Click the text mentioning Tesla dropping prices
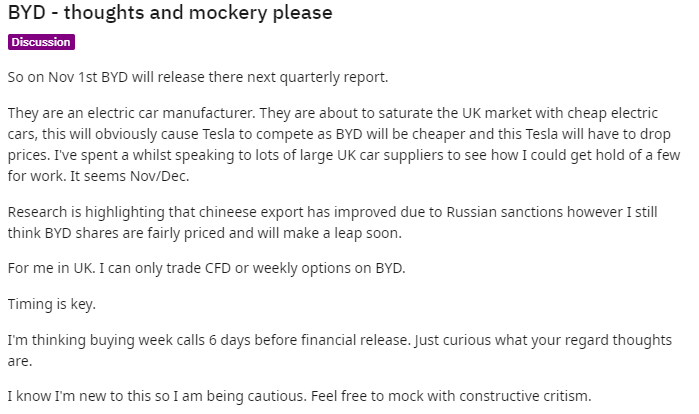Viewport: 699px width, 414px height. tap(560, 128)
